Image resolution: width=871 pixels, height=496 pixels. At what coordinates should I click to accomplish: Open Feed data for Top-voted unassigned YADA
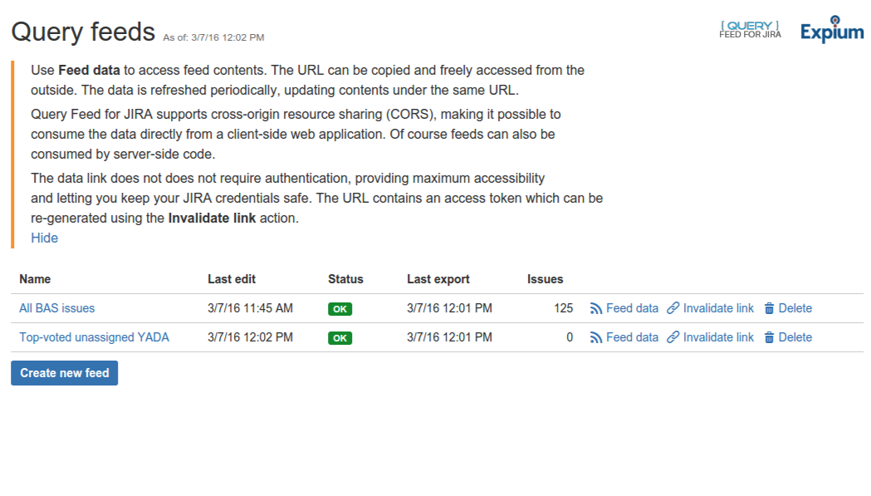click(632, 338)
